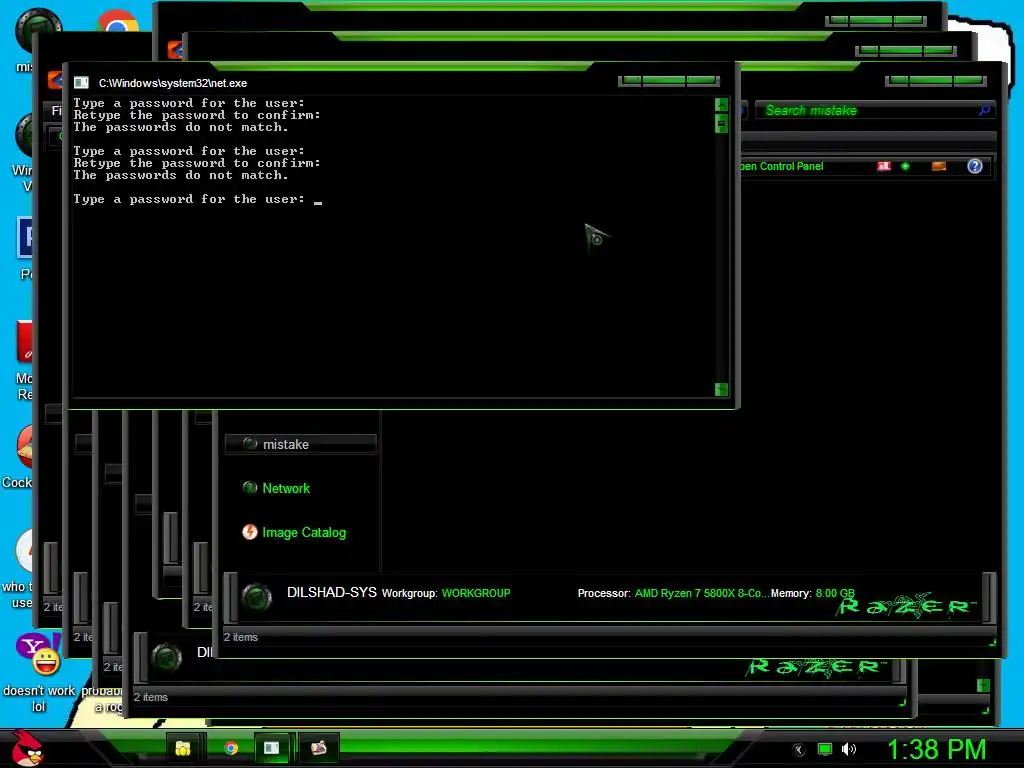The height and width of the screenshot is (768, 1024).
Task: Click the search magnifier icon in Explorer
Action: tap(984, 110)
